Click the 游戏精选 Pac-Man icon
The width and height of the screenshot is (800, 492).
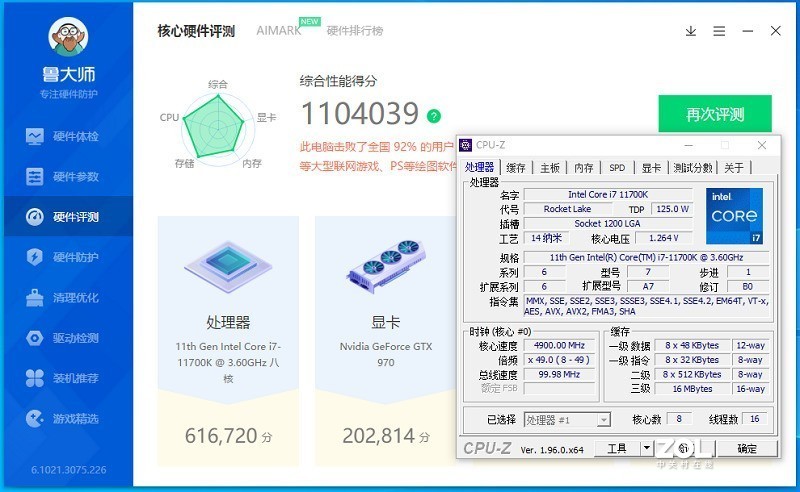(x=35, y=419)
